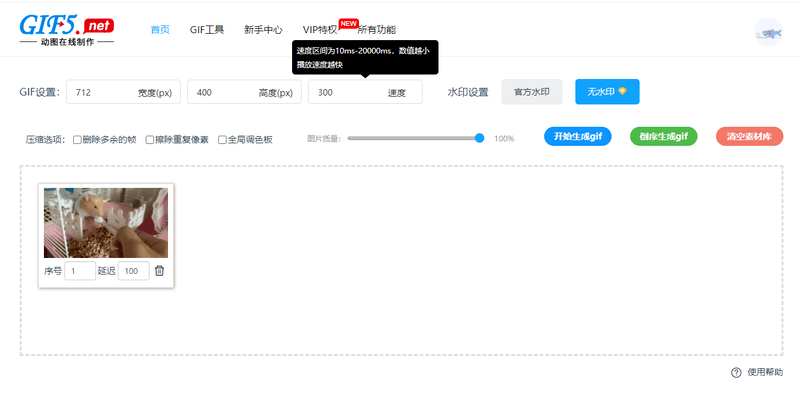
Task: Toggle the 擦除重复像素 option
Action: [149, 140]
